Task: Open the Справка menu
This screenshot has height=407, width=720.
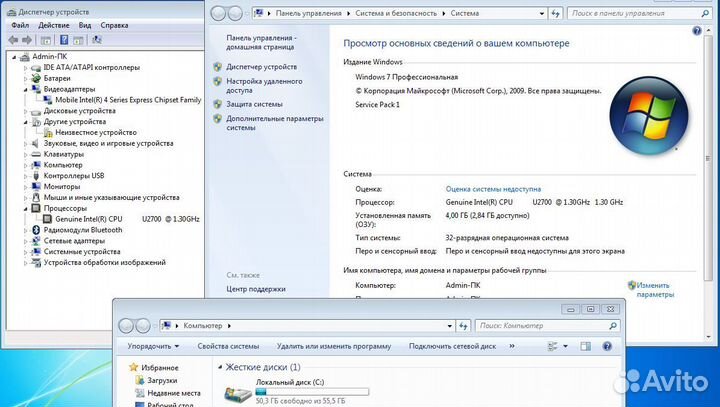Action: [x=114, y=25]
